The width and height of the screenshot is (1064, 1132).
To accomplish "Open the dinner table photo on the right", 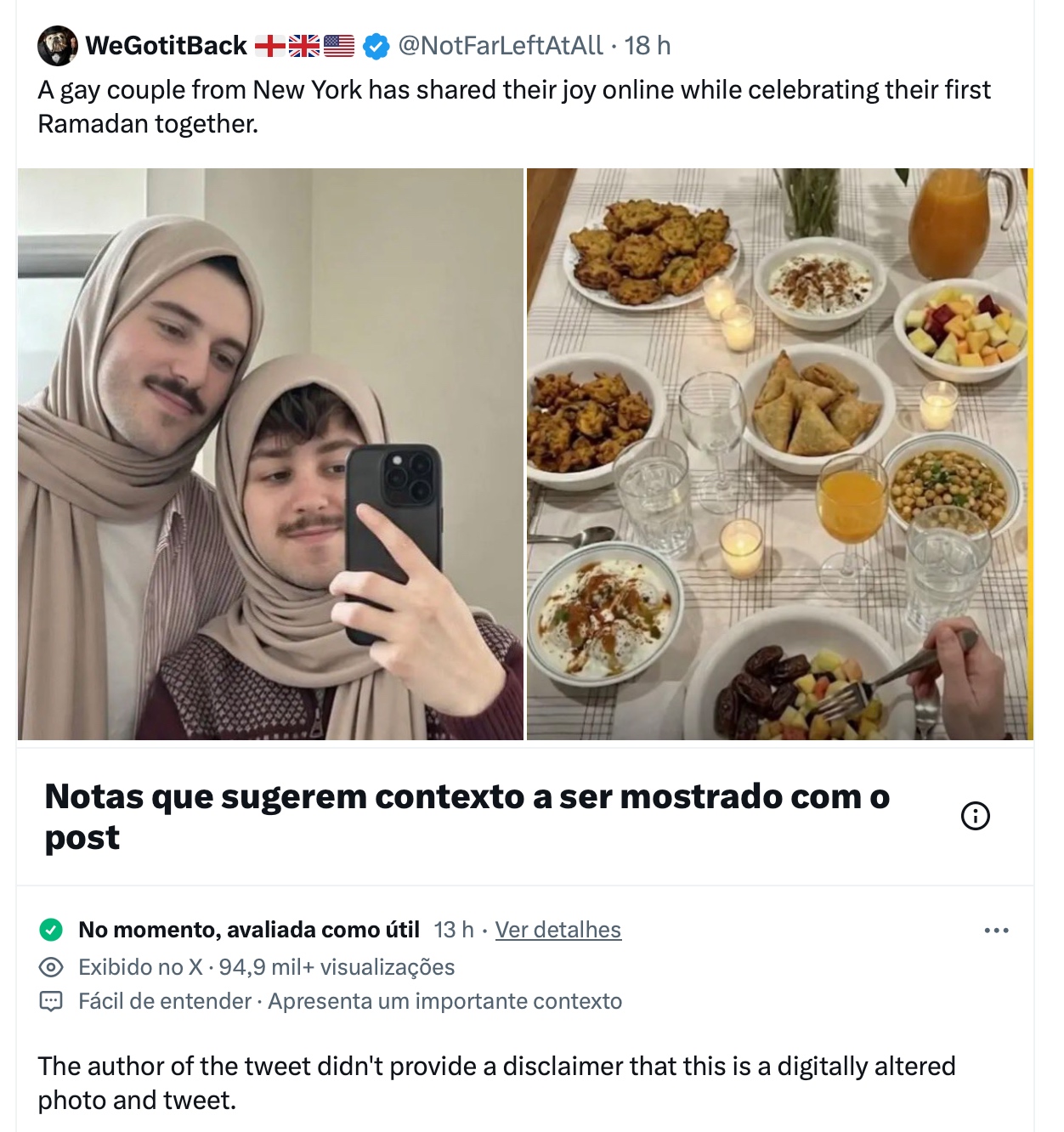I will coord(778,454).
